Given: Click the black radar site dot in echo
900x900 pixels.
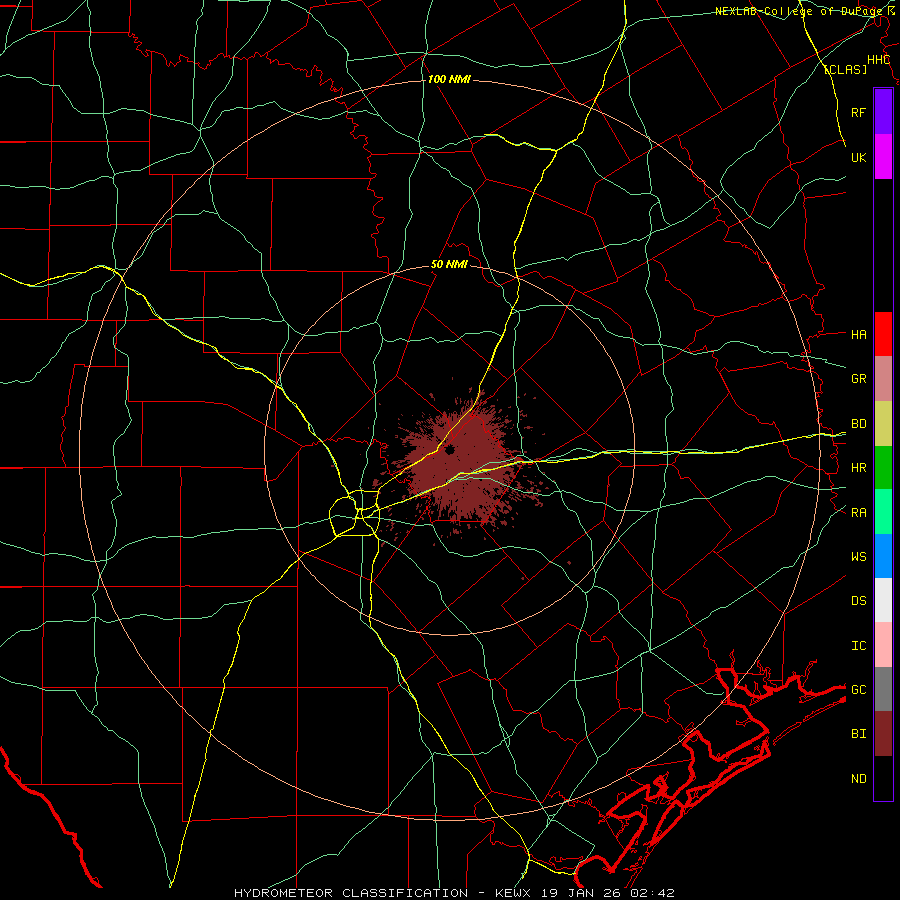Looking at the screenshot, I should coord(450,449).
